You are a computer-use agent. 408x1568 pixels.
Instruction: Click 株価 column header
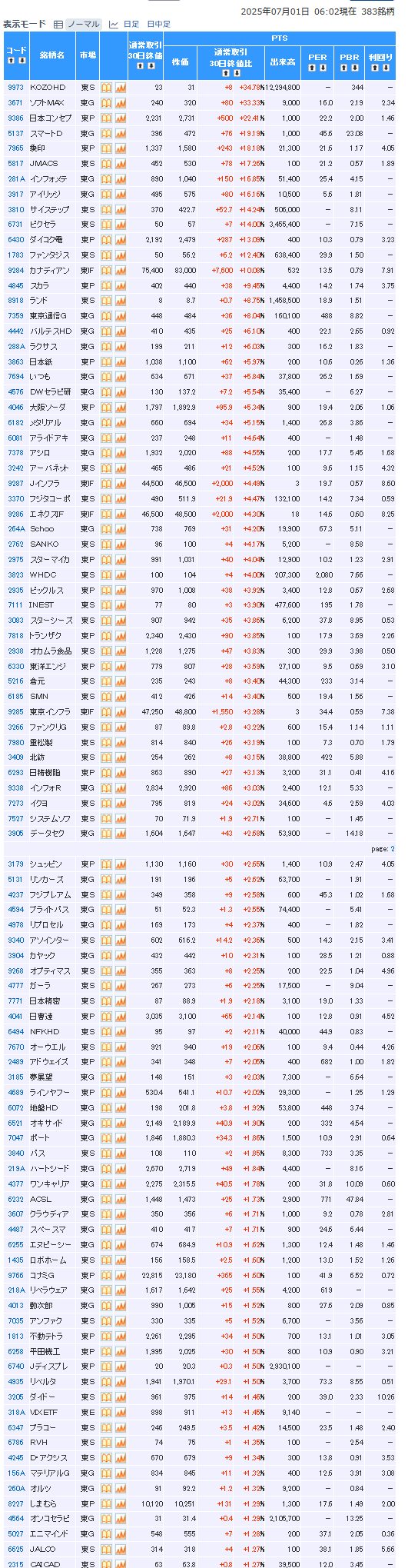tap(180, 63)
